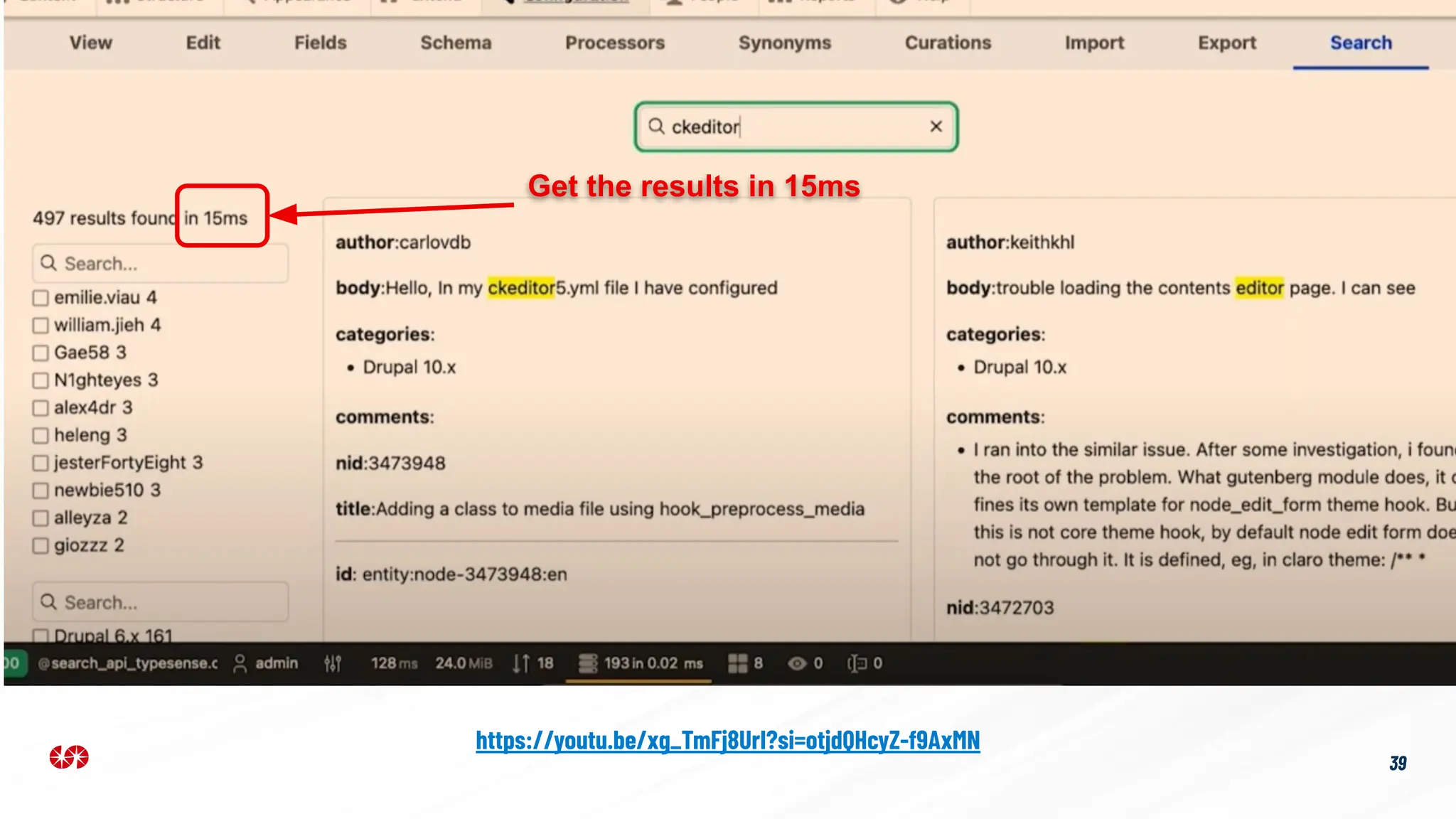Toggle the Gae58 author filter
1456x819 pixels.
coord(41,353)
